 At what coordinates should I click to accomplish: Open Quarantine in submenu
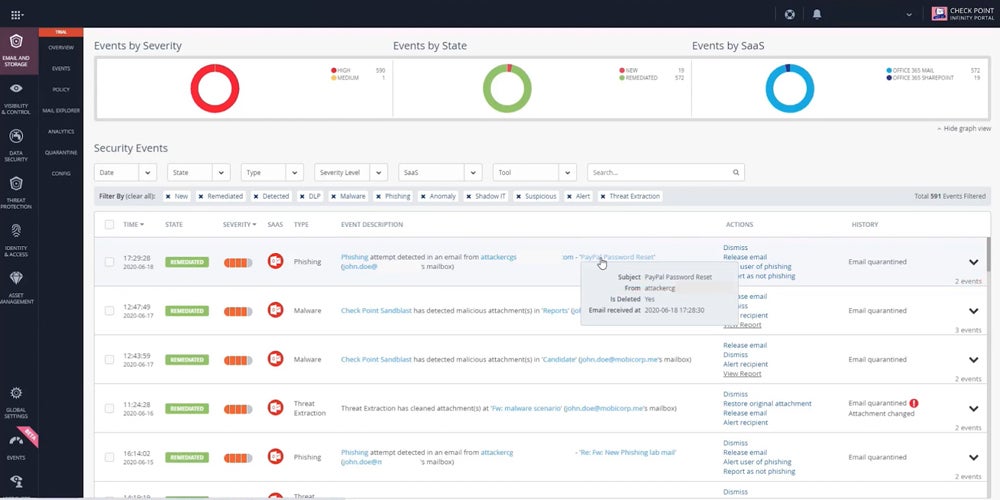click(61, 153)
